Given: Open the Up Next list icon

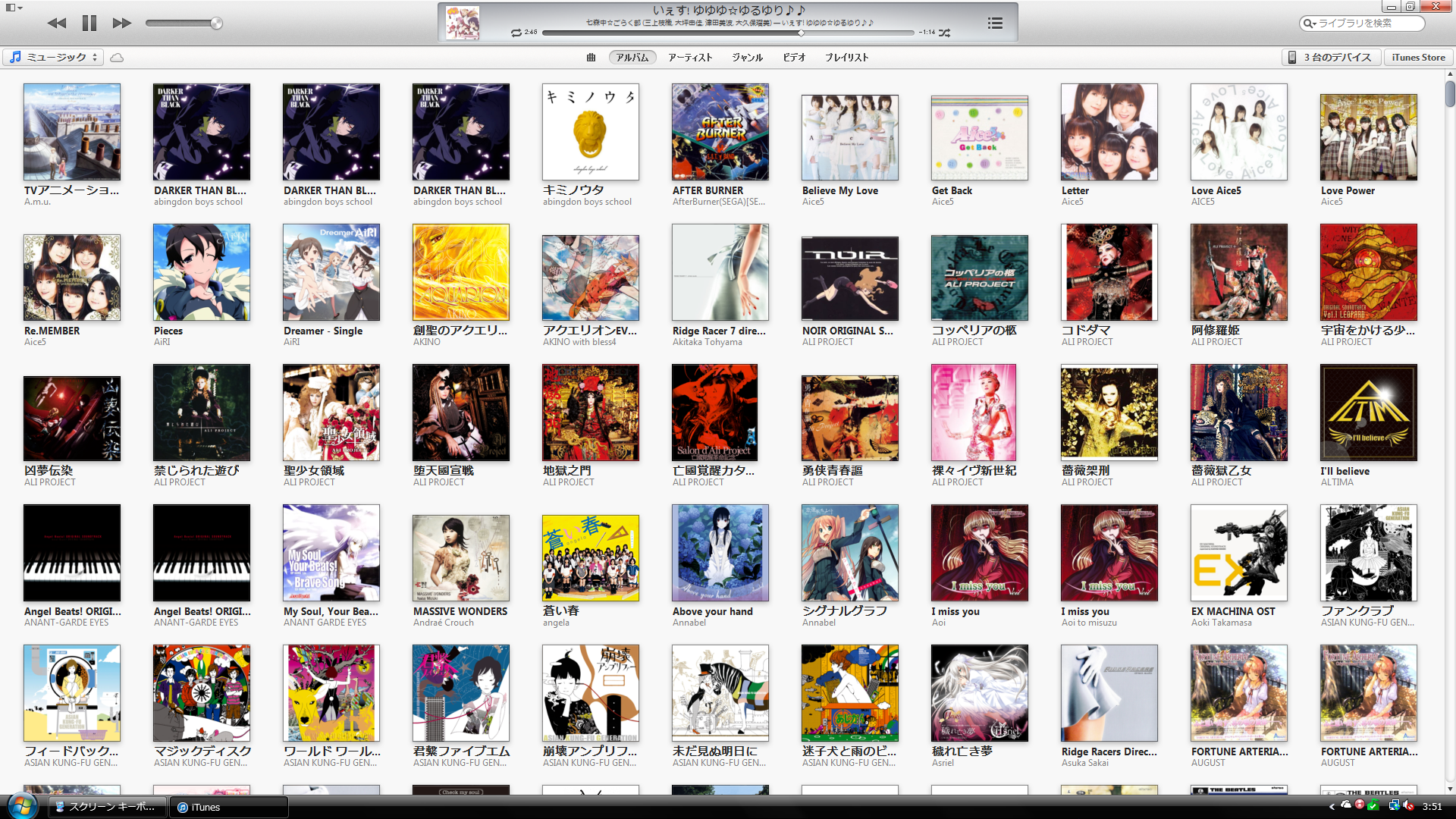Looking at the screenshot, I should coord(995,24).
